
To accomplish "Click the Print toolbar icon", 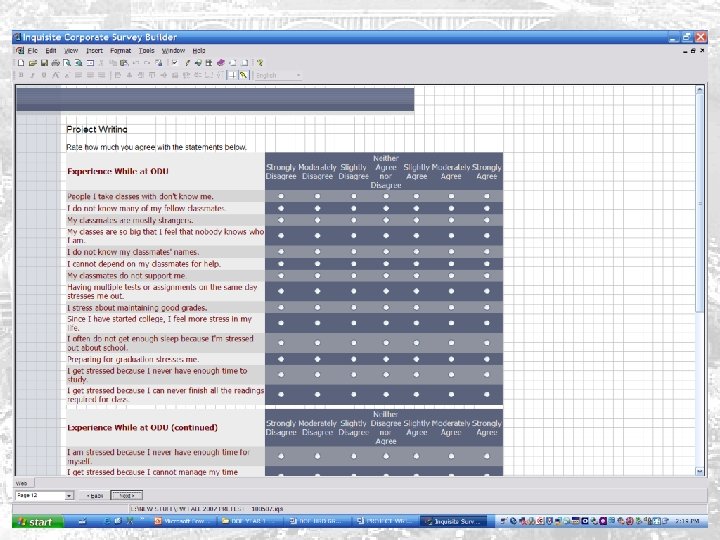I will [x=56, y=63].
